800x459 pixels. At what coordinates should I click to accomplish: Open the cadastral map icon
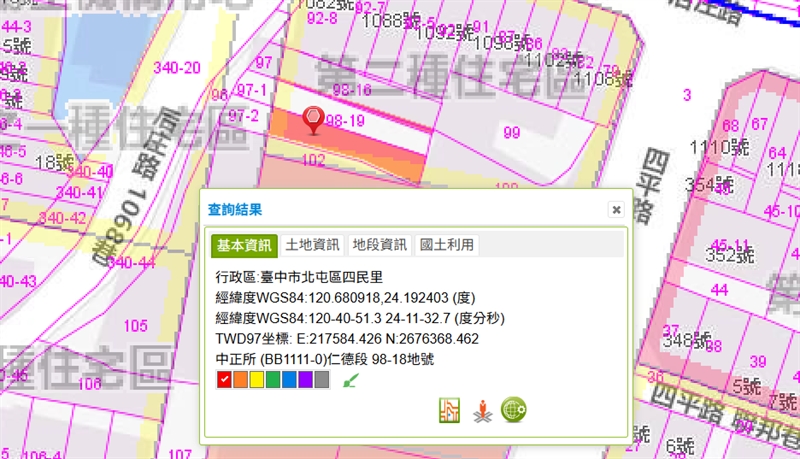coord(450,410)
